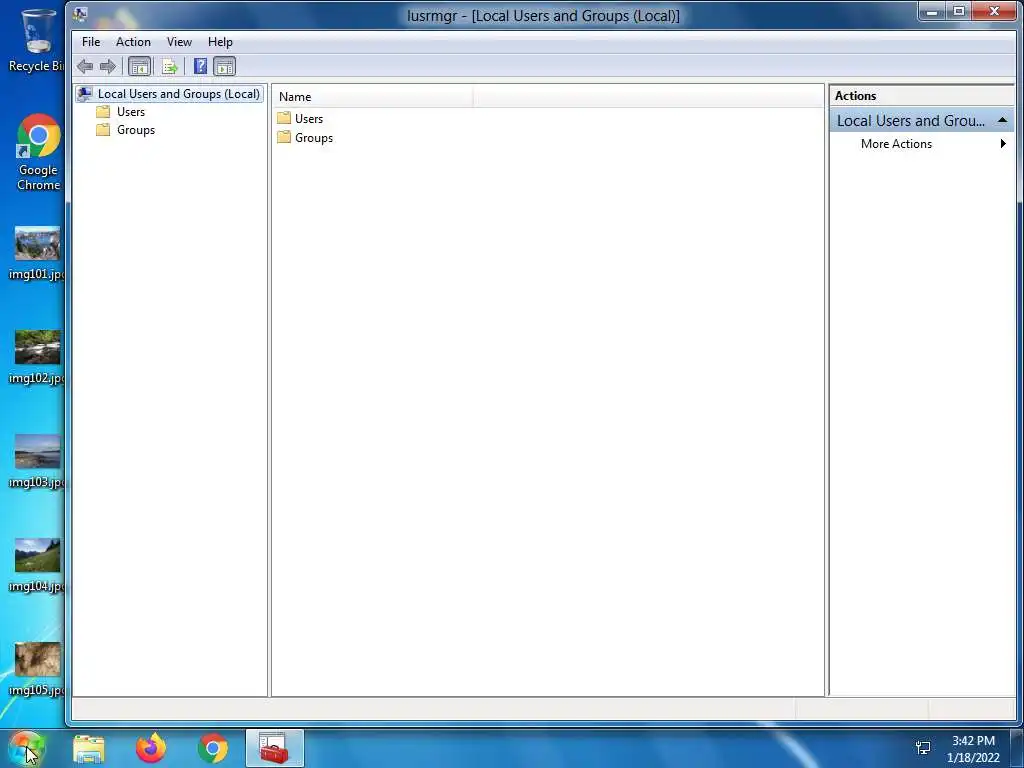The height and width of the screenshot is (768, 1024).
Task: Maximize the lusrmgr window
Action: pos(959,11)
